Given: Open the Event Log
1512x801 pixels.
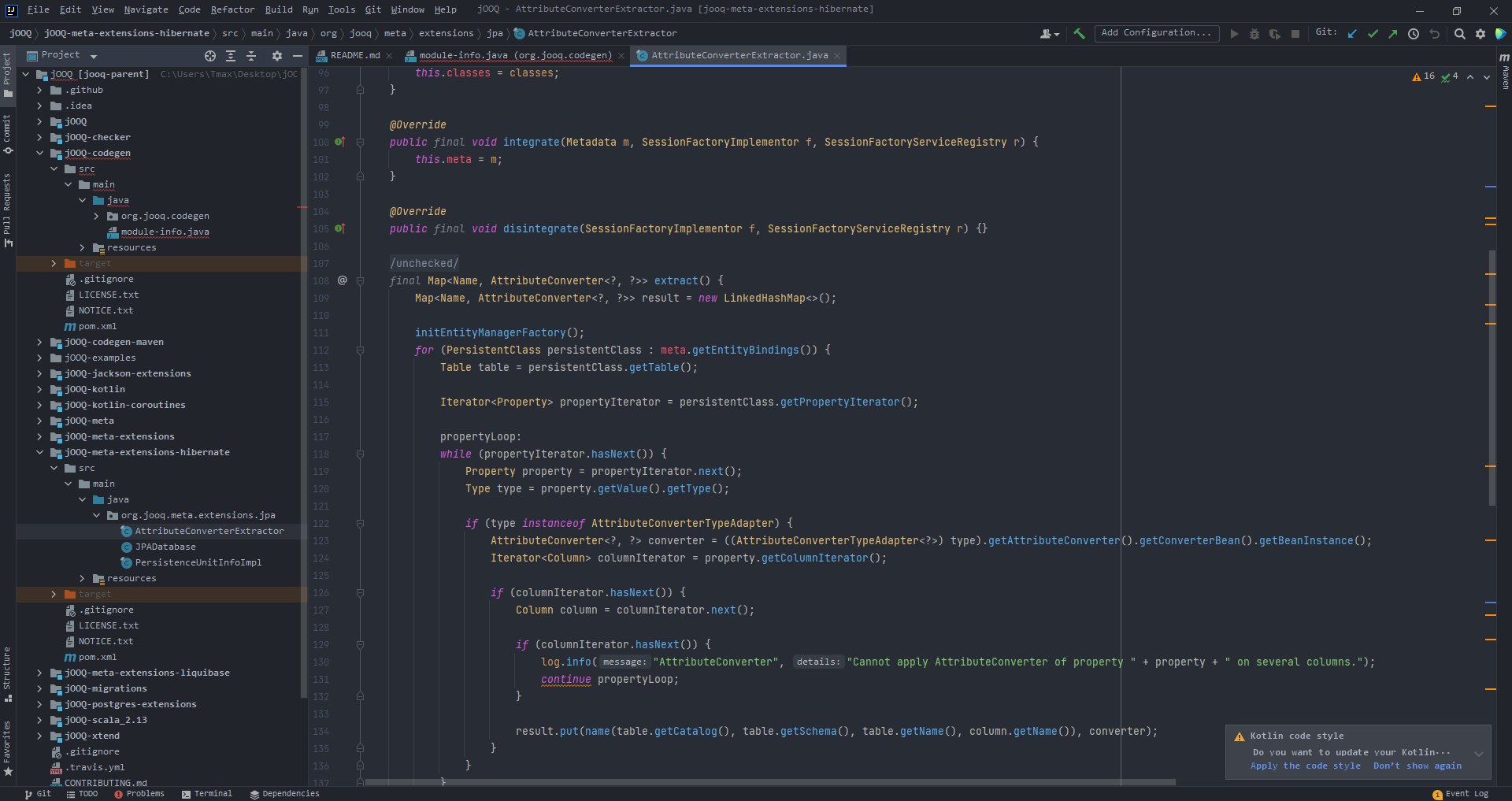Looking at the screenshot, I should coord(1461,794).
